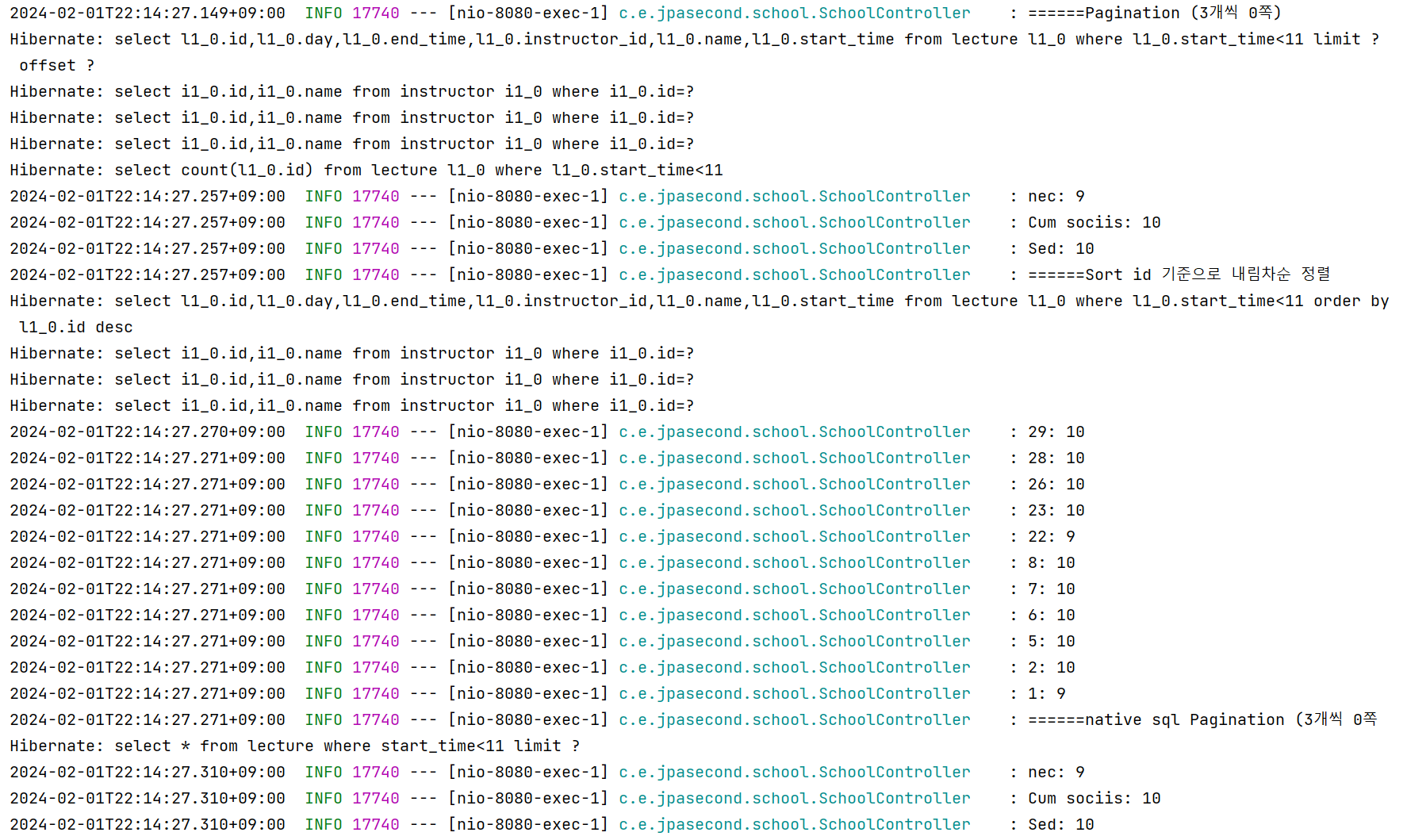The width and height of the screenshot is (1407, 840).
Task: Click the "23: 10" log message
Action: 1056,510
